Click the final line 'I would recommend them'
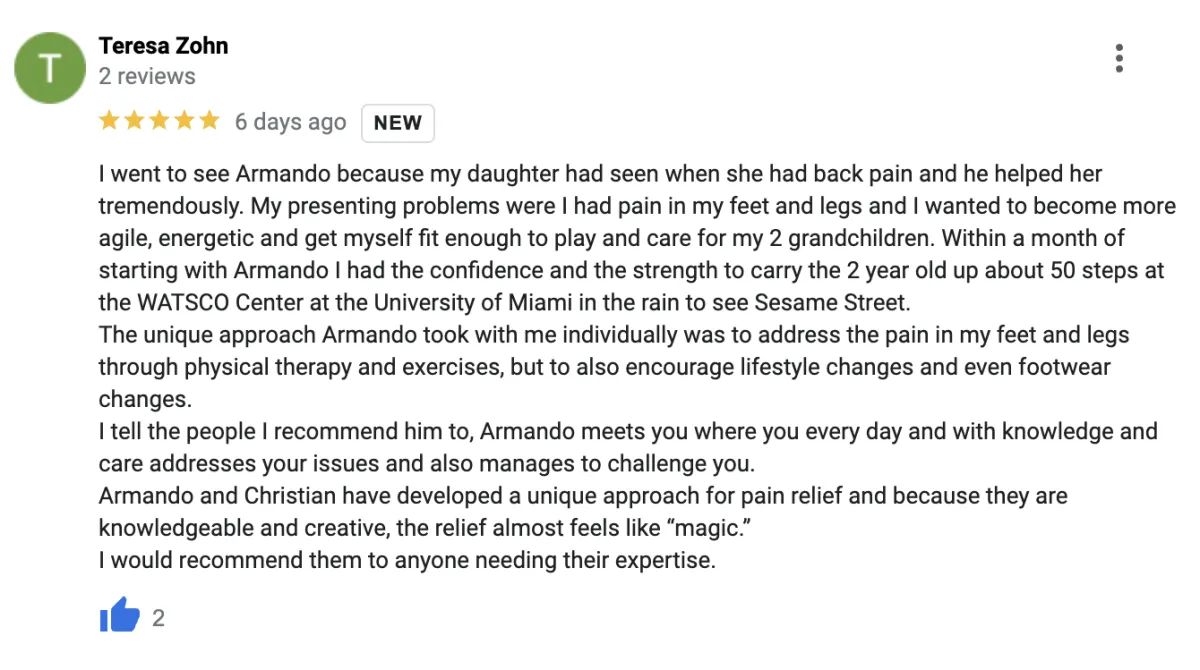 click(407, 560)
